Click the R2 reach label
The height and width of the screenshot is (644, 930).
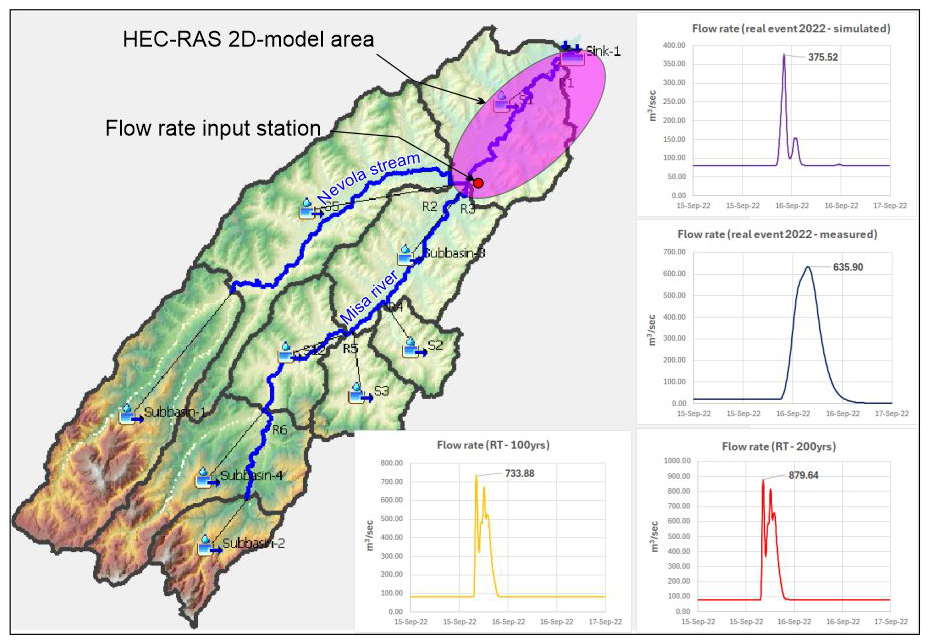click(429, 207)
